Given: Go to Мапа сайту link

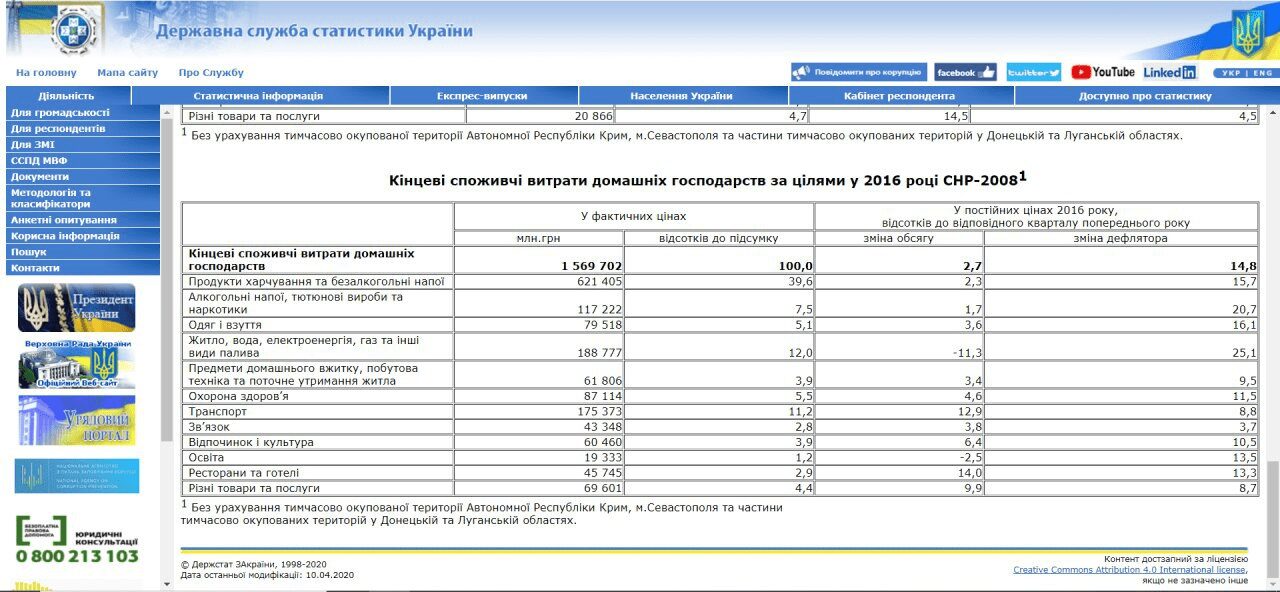Looking at the screenshot, I should [127, 73].
